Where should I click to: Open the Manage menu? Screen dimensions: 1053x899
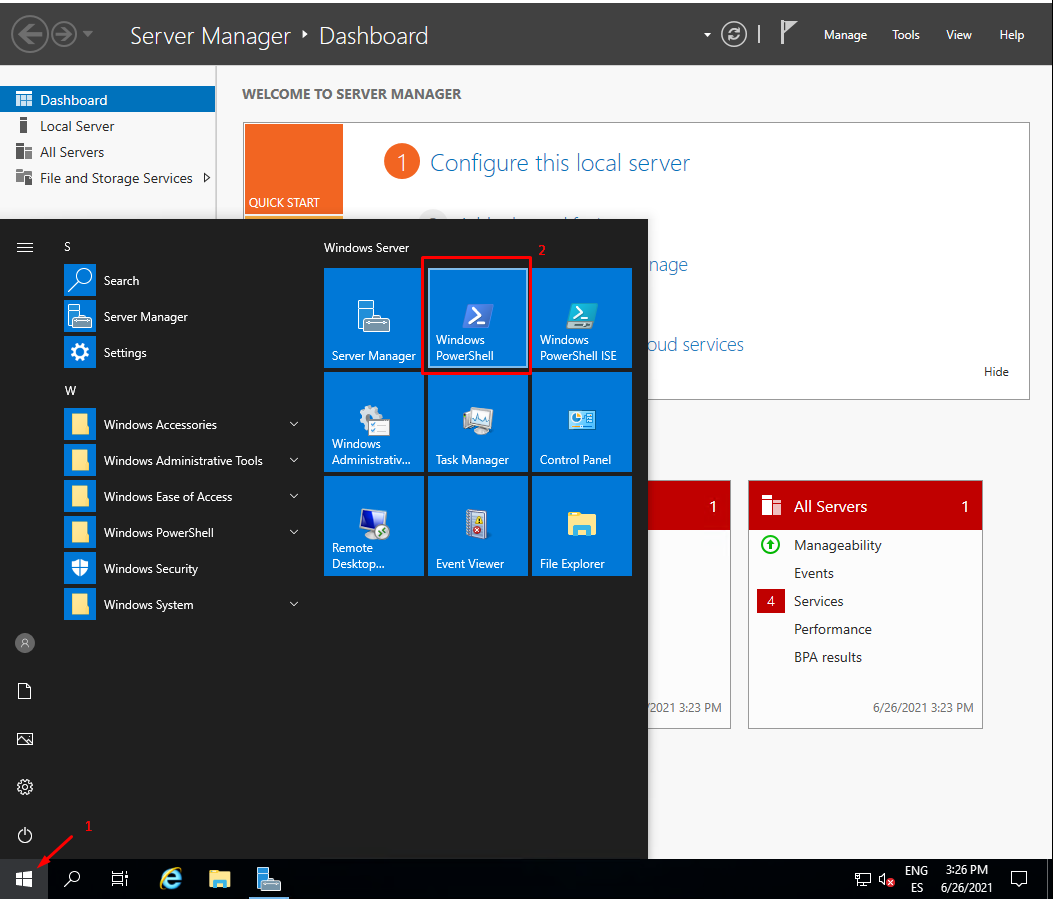pyautogui.click(x=845, y=35)
